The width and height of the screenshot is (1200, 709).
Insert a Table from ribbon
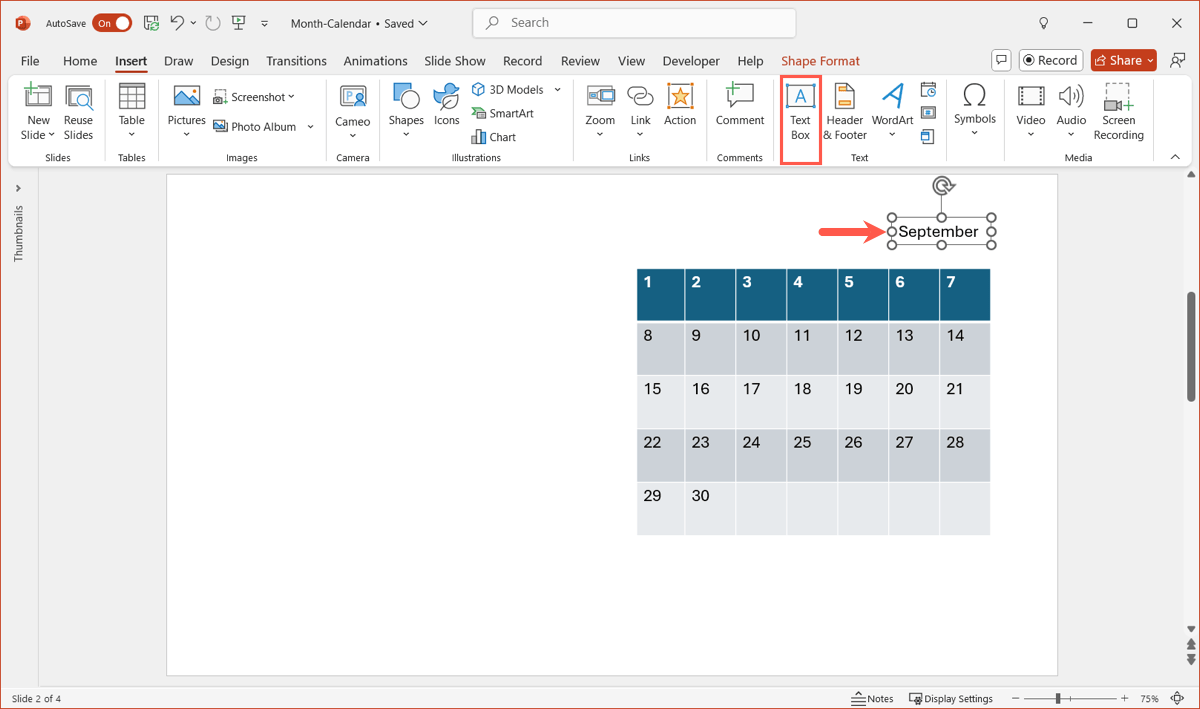pyautogui.click(x=132, y=112)
